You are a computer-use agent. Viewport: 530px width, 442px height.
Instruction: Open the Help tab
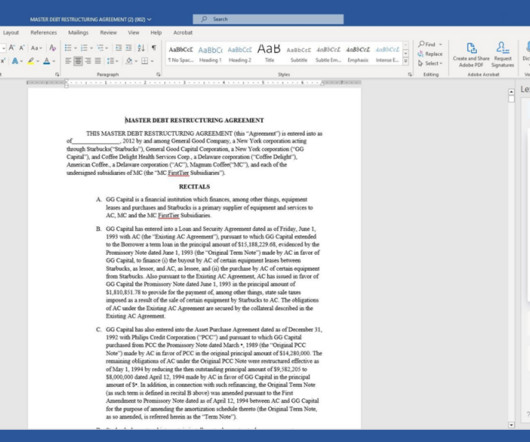pos(156,32)
